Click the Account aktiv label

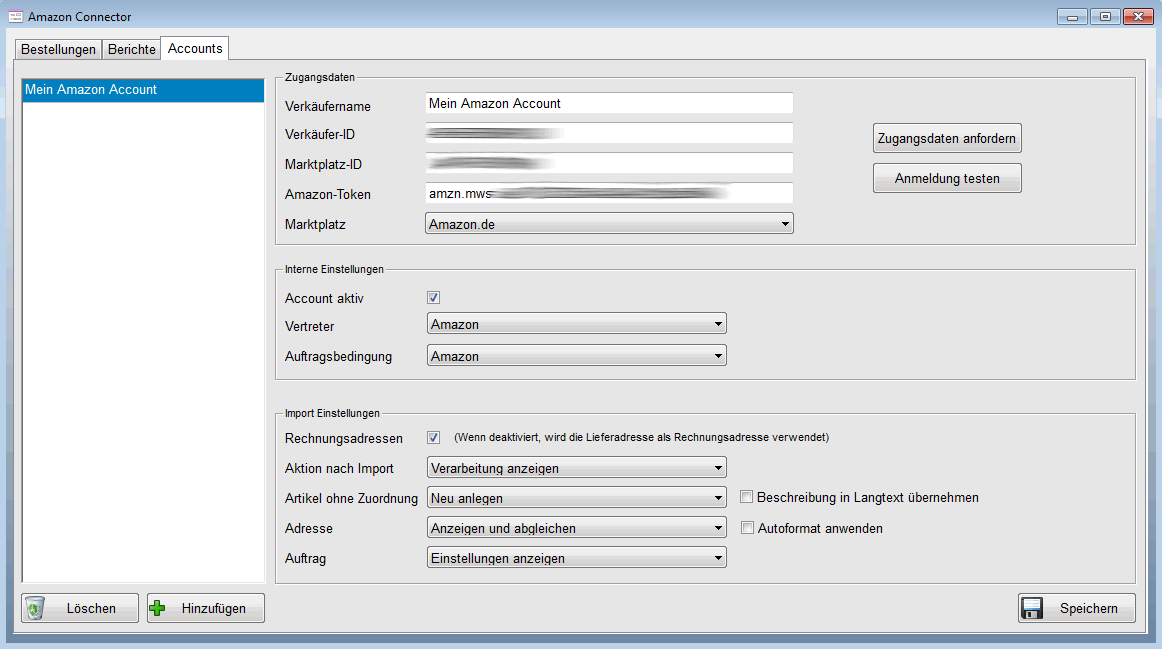(324, 299)
